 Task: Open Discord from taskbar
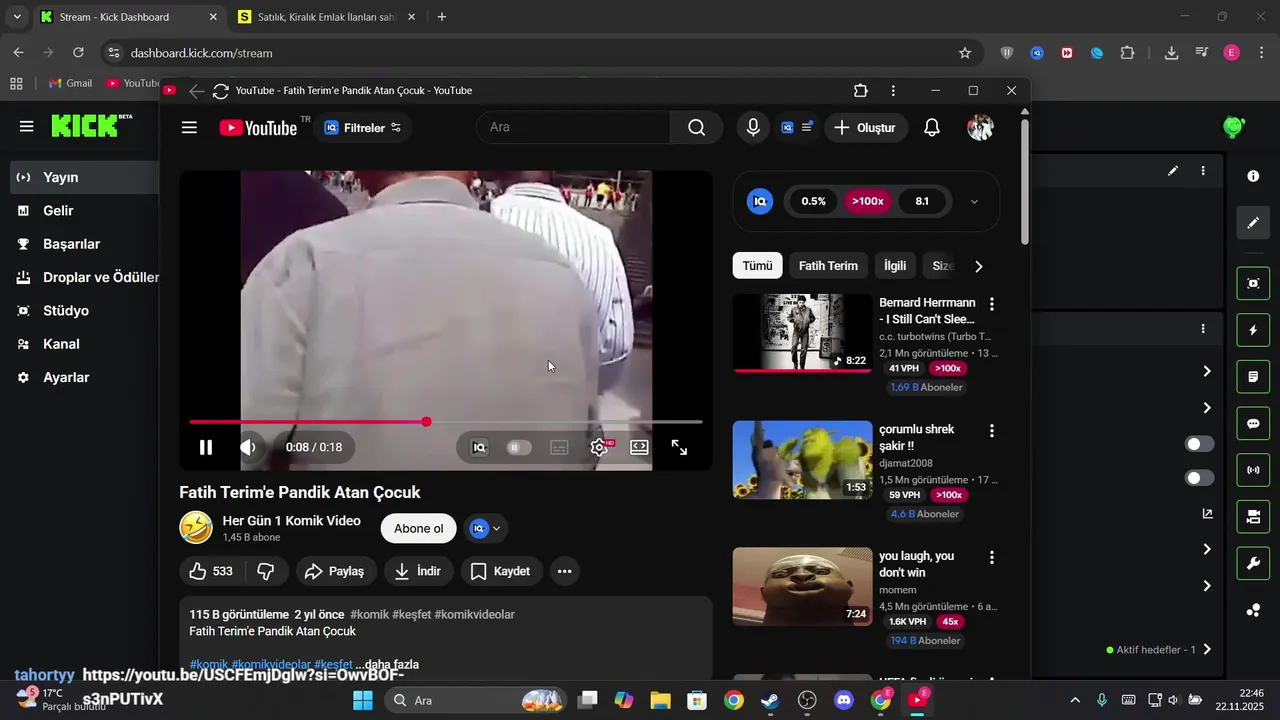point(844,700)
